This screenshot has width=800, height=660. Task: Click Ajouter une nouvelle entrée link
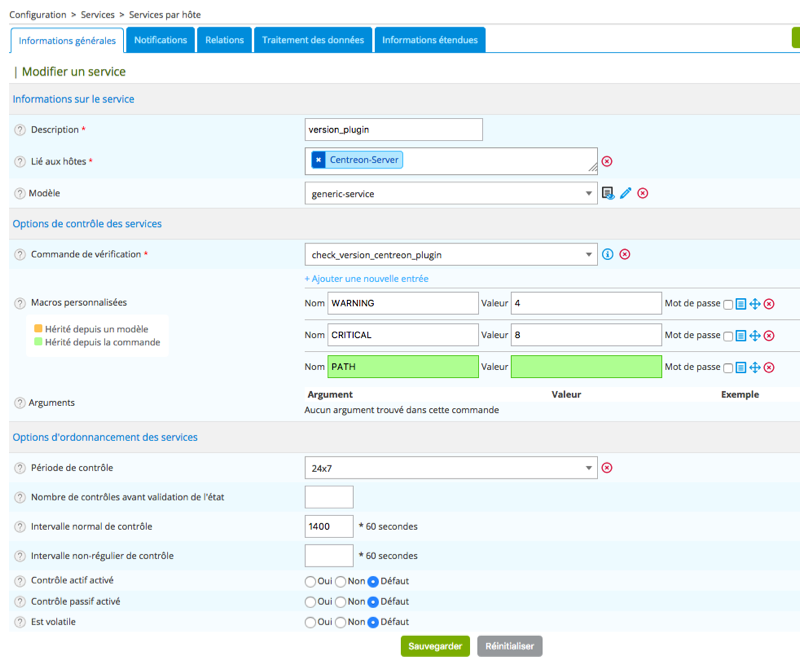tap(366, 278)
